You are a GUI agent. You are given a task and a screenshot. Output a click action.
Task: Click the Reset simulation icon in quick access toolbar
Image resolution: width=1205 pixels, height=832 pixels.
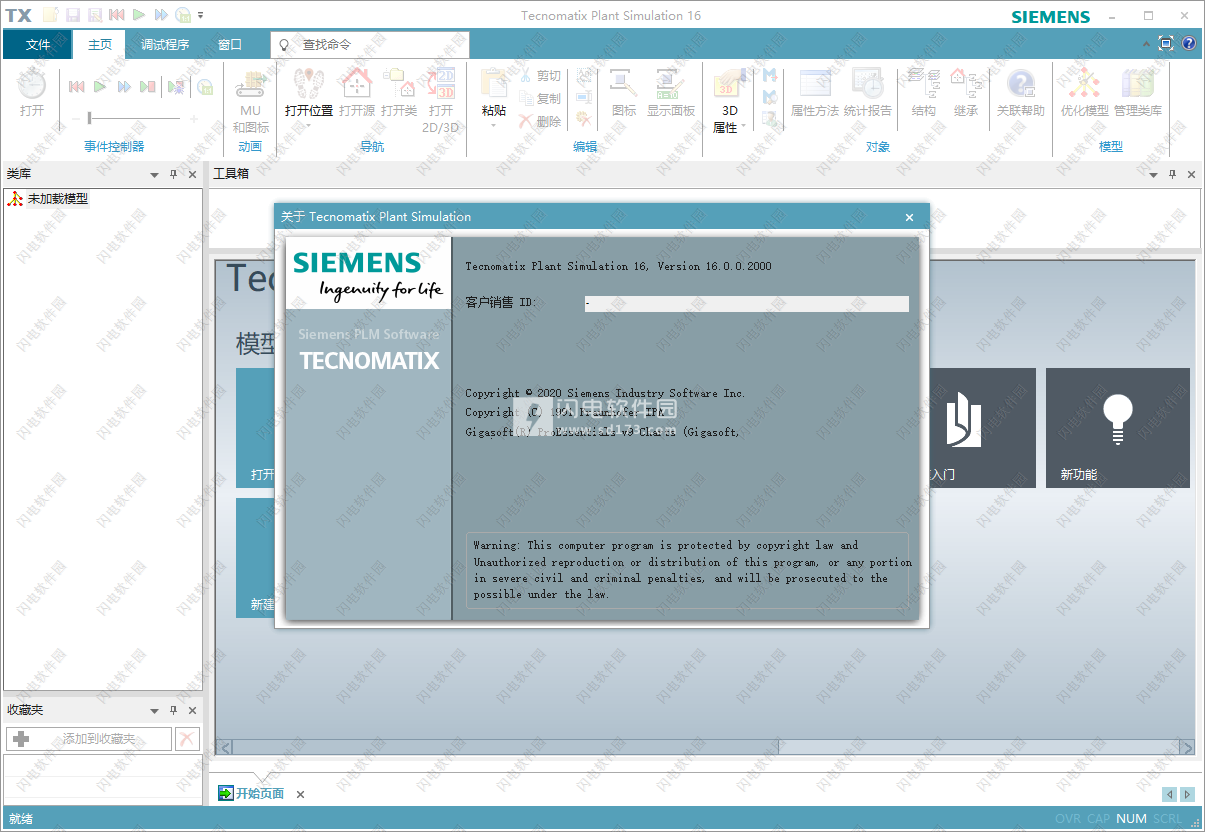pos(117,15)
